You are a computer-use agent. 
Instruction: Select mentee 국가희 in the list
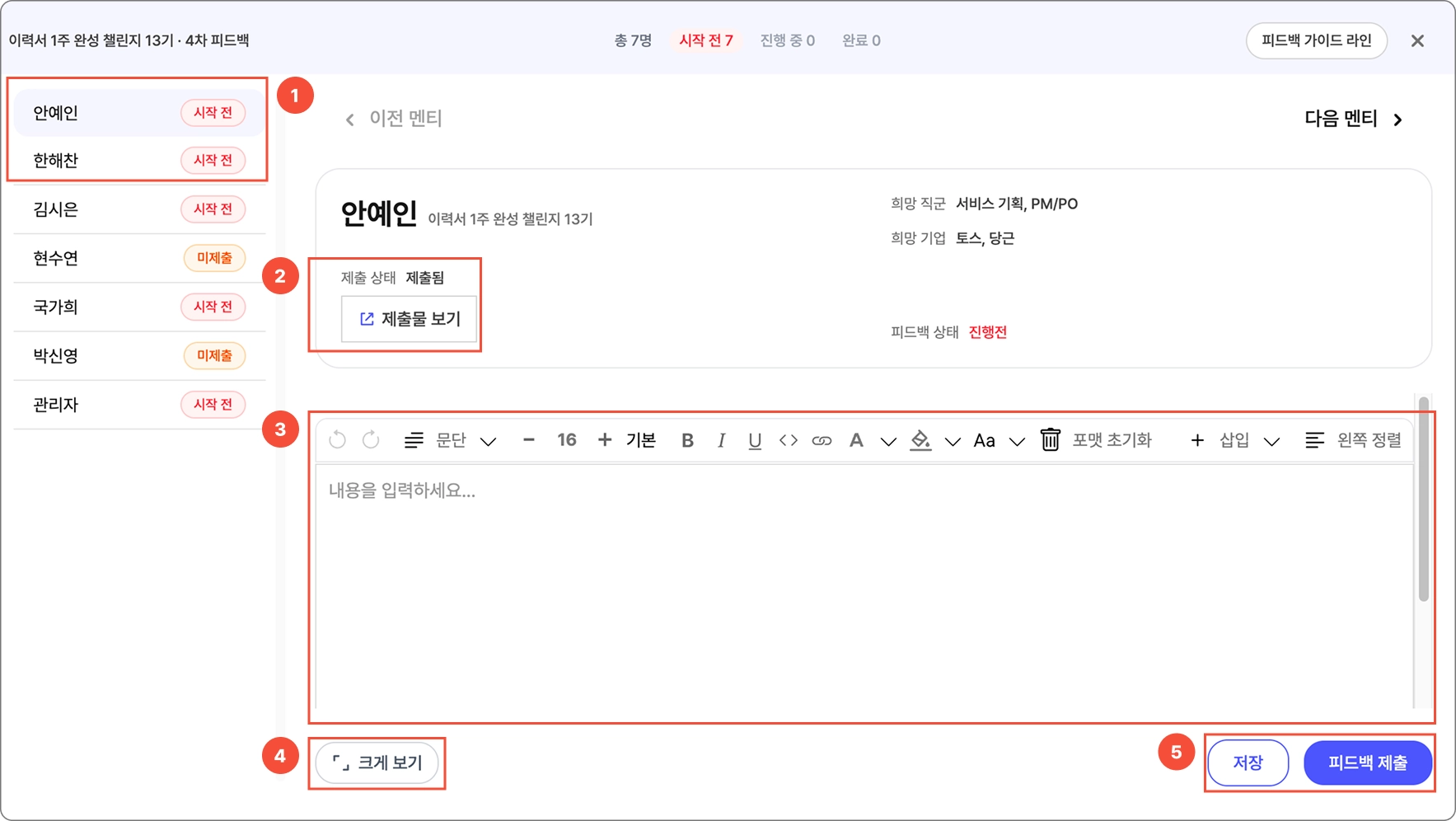[139, 307]
